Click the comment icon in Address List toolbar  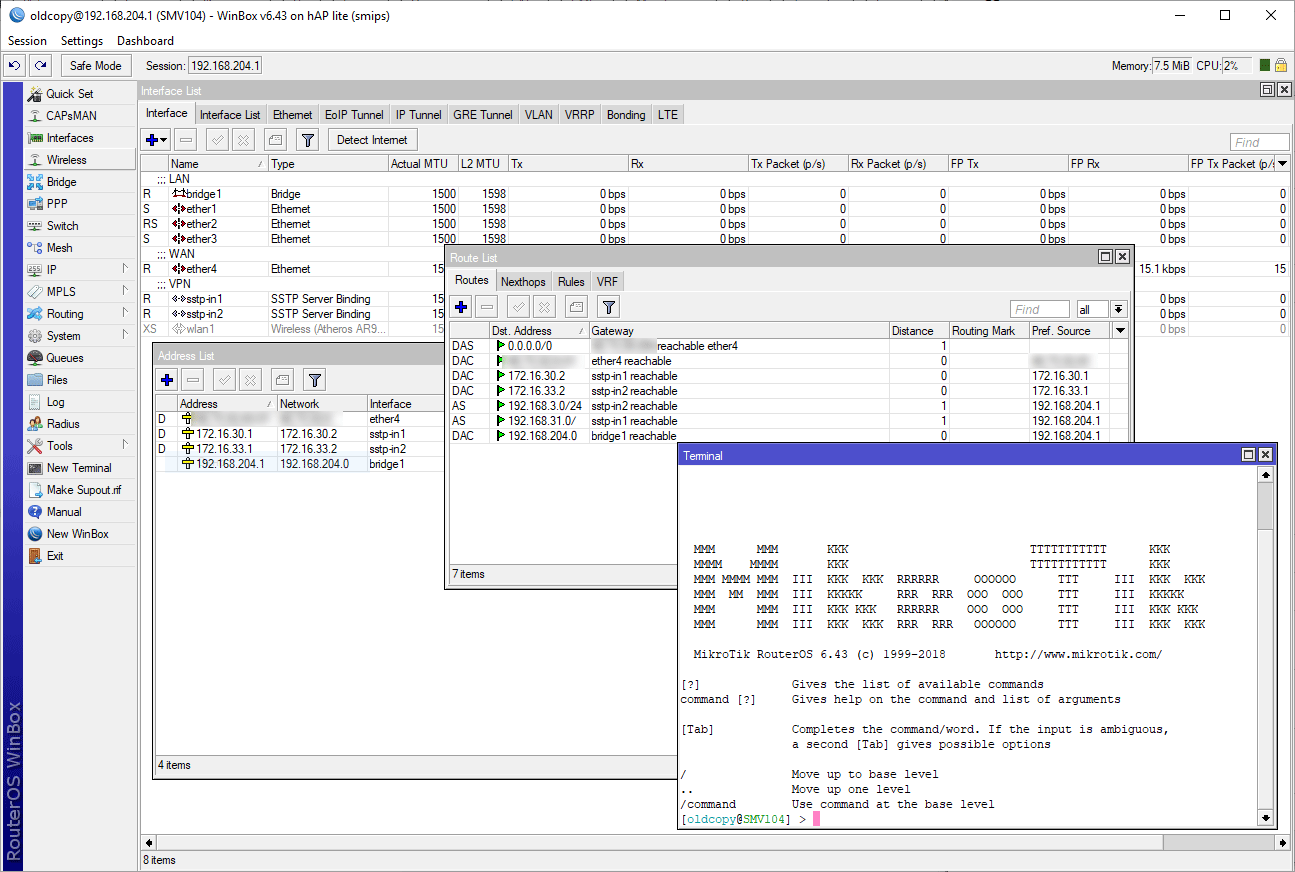pyautogui.click(x=283, y=380)
